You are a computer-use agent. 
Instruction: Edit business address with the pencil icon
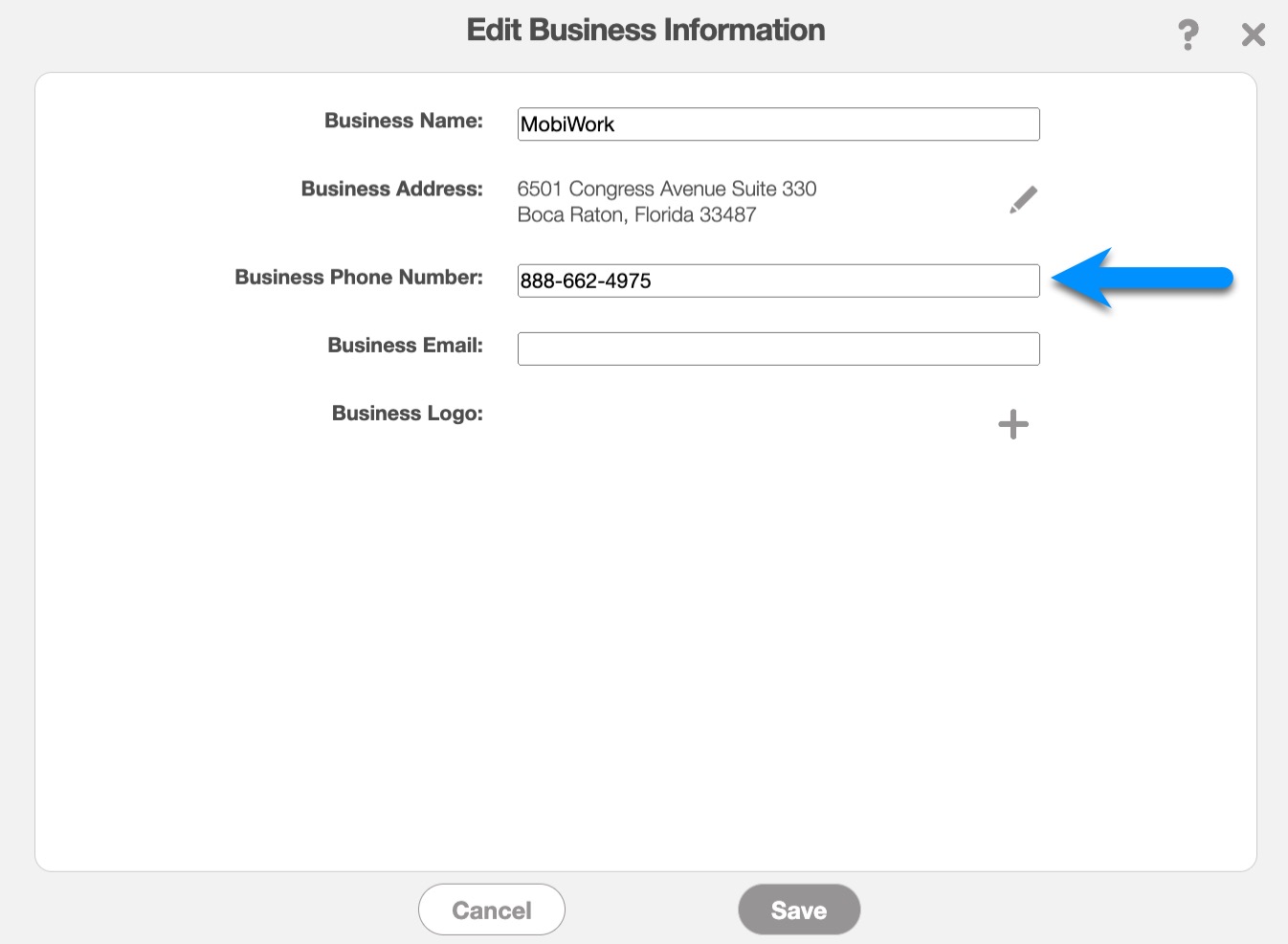1023,200
